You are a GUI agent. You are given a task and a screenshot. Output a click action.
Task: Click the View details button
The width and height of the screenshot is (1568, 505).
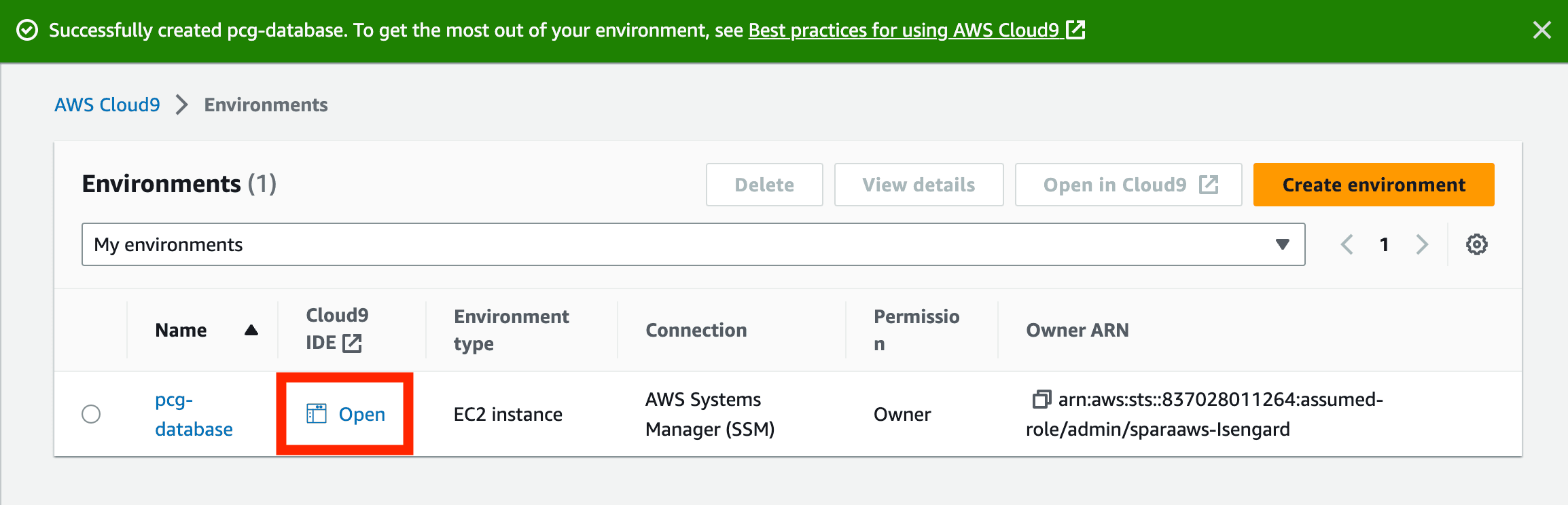pyautogui.click(x=919, y=185)
